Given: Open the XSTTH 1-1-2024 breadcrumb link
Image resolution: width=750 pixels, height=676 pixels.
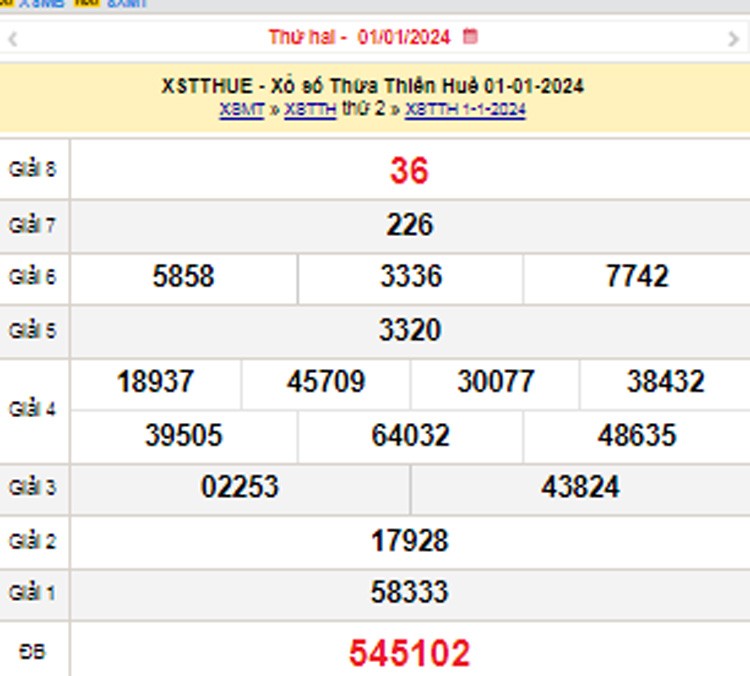Looking at the screenshot, I should pos(465,110).
